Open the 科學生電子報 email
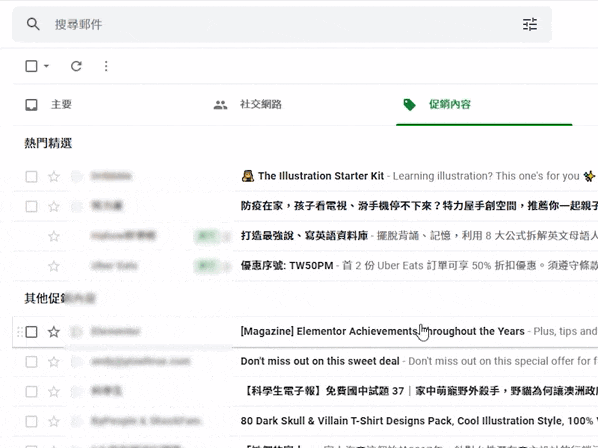 [419, 391]
